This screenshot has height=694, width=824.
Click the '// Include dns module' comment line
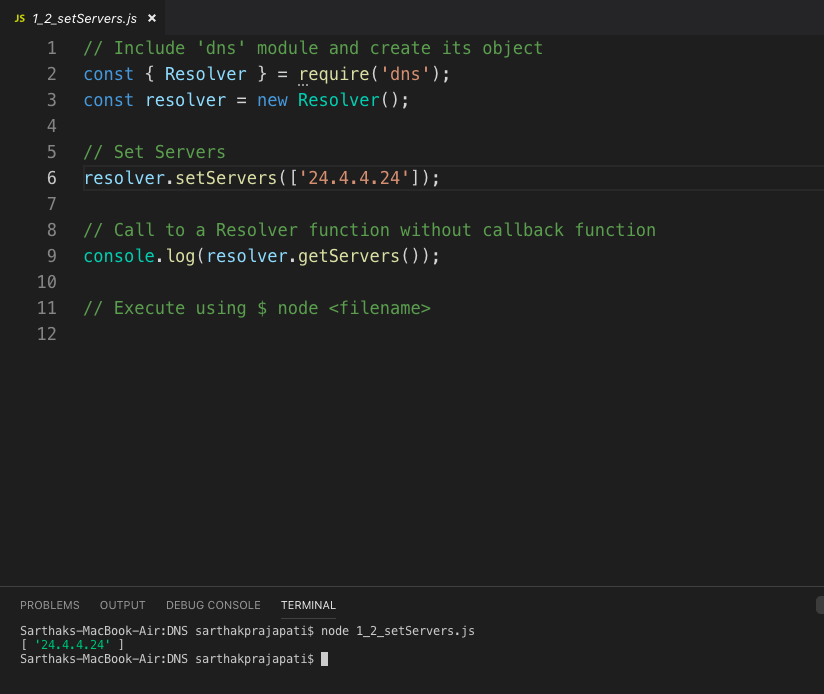coord(313,48)
